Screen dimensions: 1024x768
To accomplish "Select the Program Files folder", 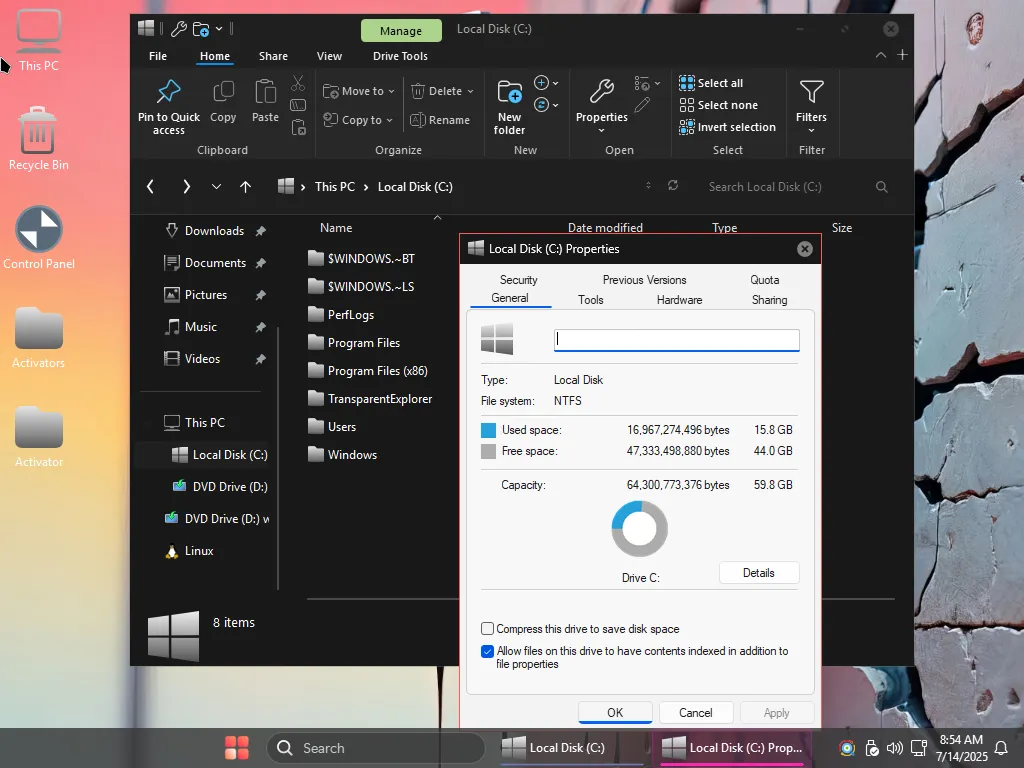I will [x=363, y=343].
